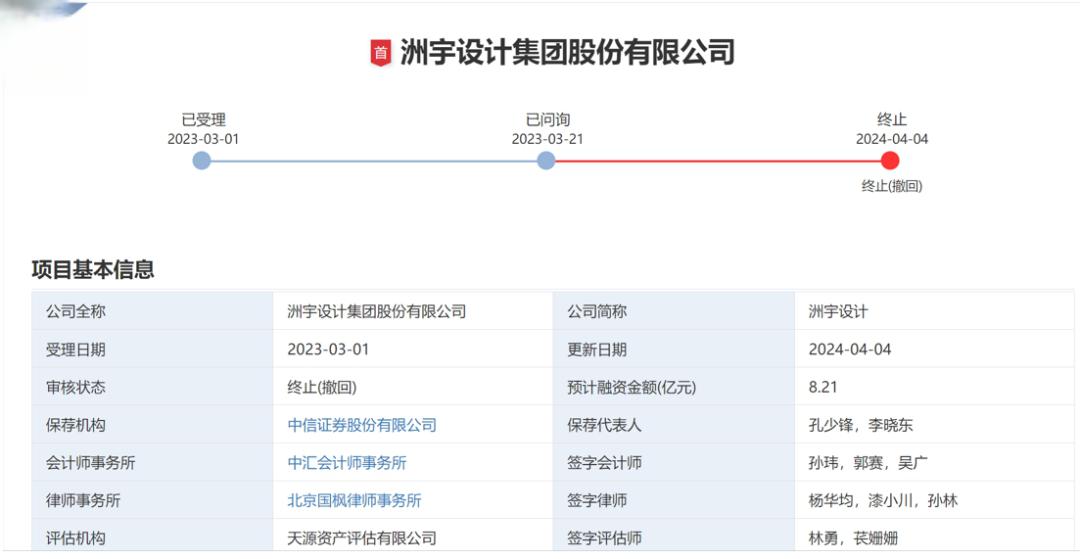
Task: Click the 签字评估师 value 林勇，苌姗姗
Action: (853, 538)
